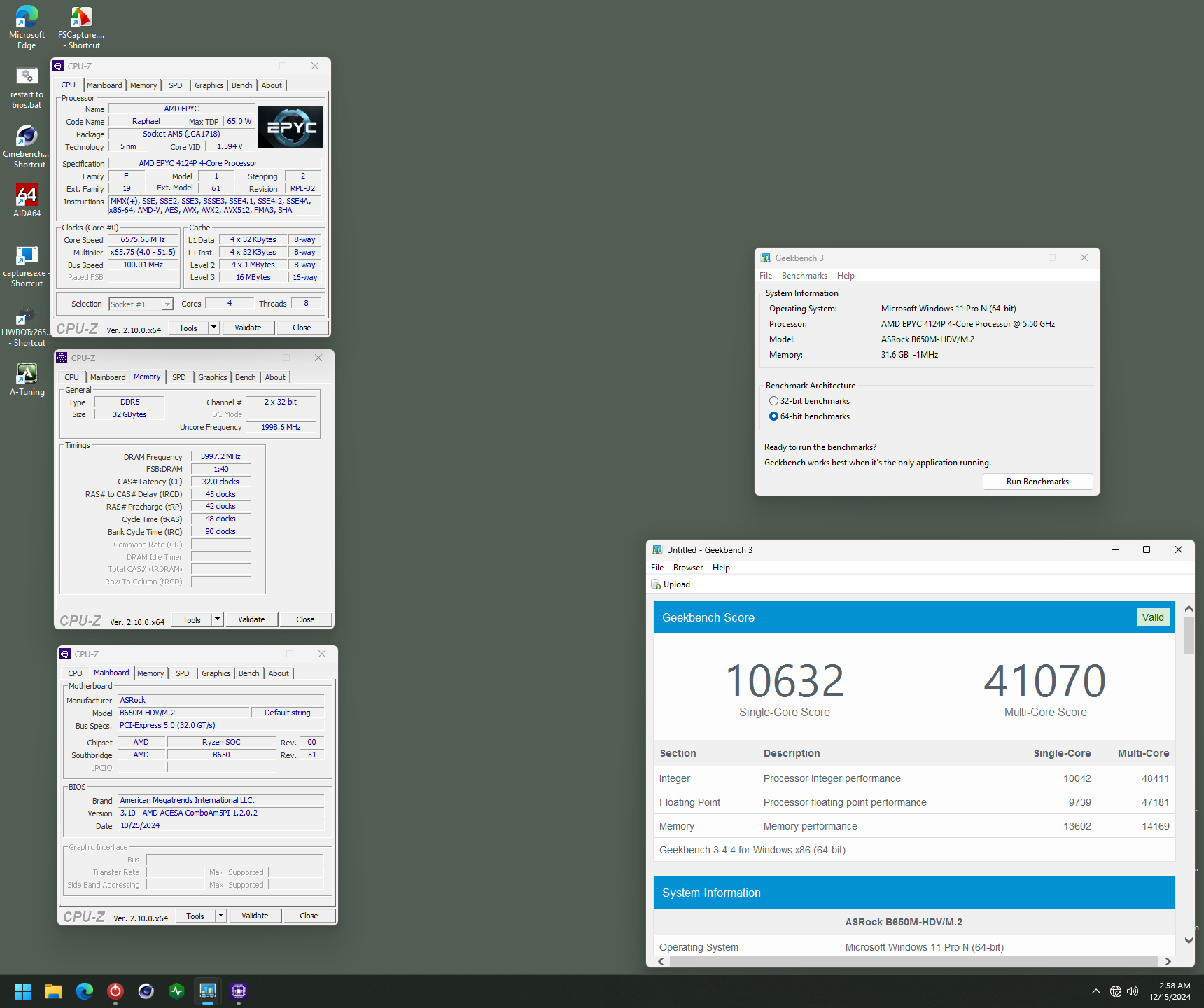Open Microsoft Edge desktop shortcut

coord(27,28)
